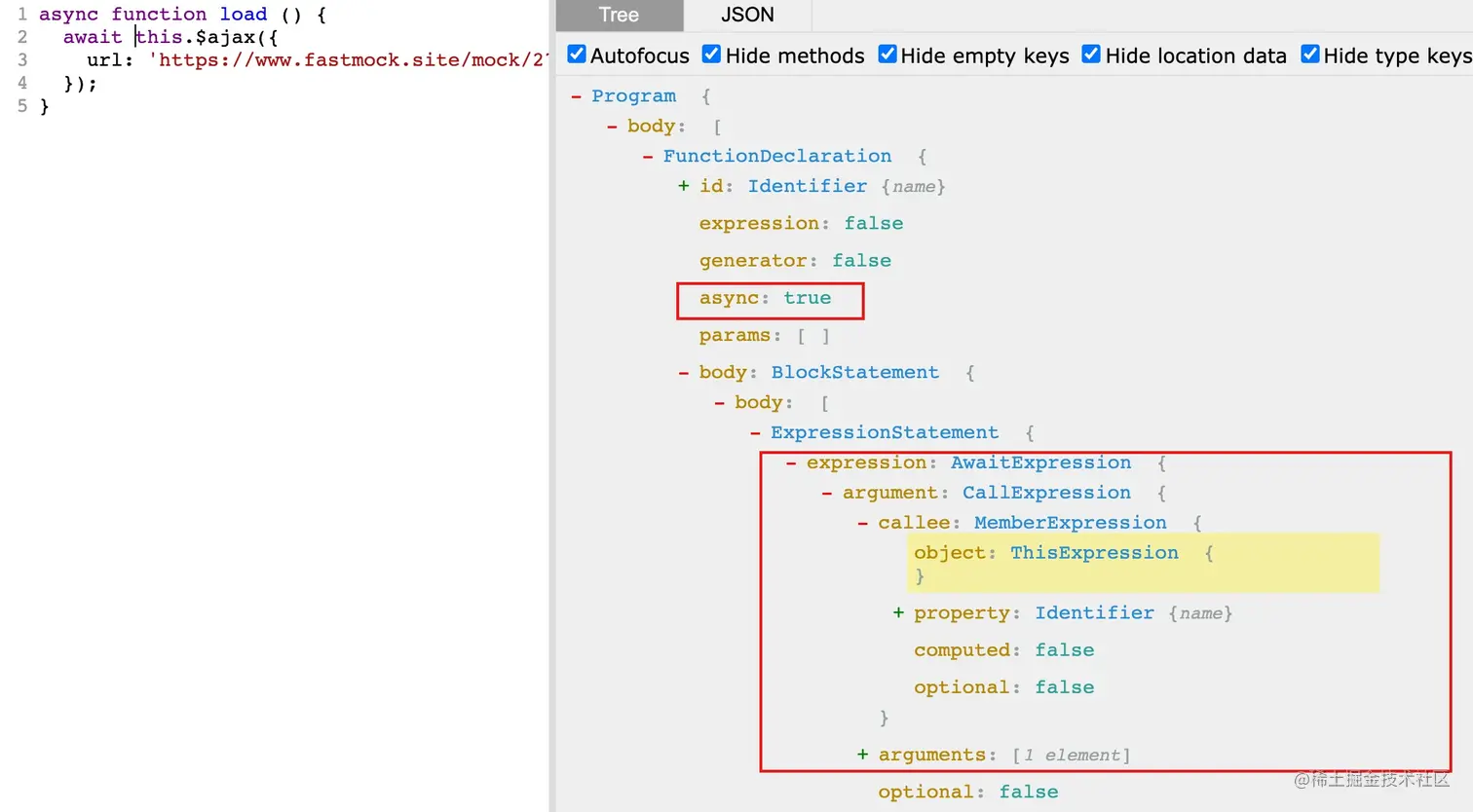Click the await keyword on line 2
This screenshot has height=812, width=1473.
tap(92, 36)
